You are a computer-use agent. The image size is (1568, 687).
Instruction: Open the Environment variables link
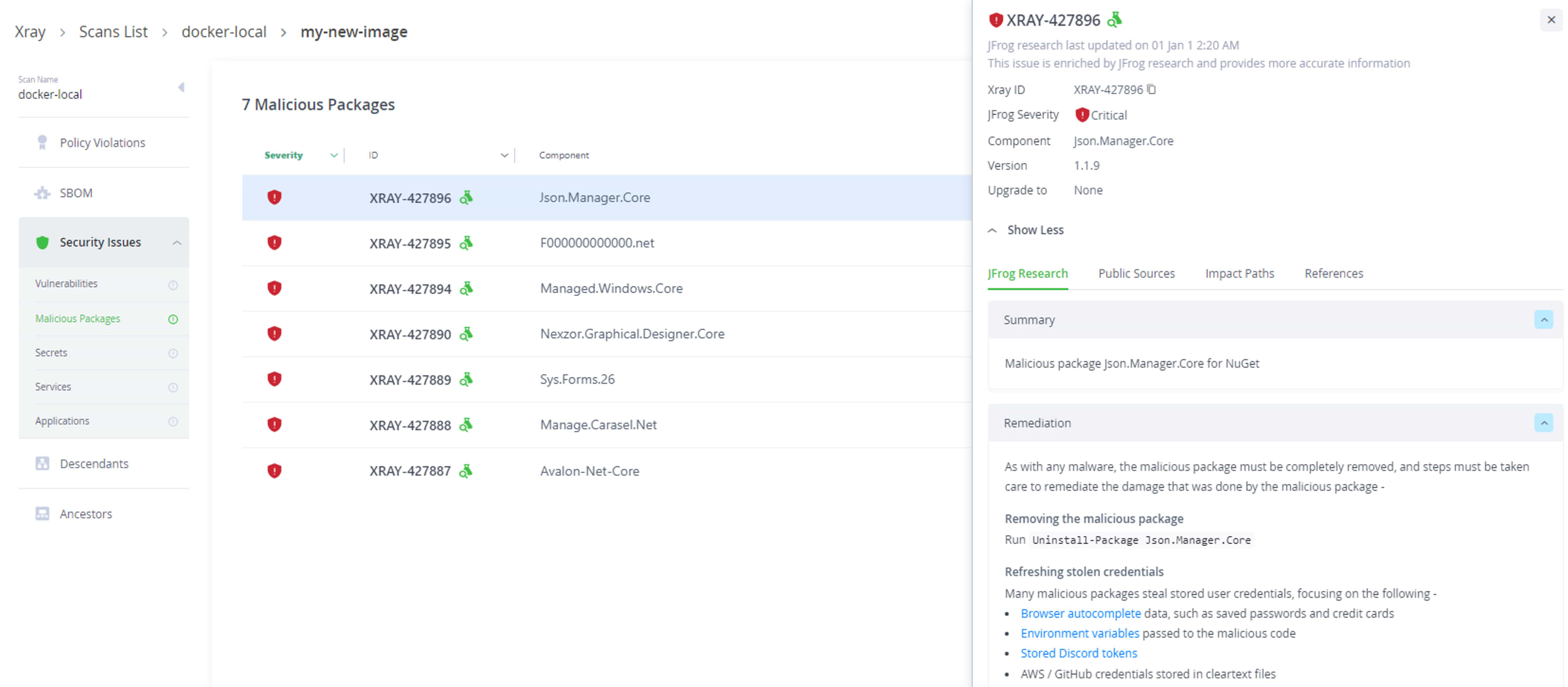click(x=1080, y=633)
